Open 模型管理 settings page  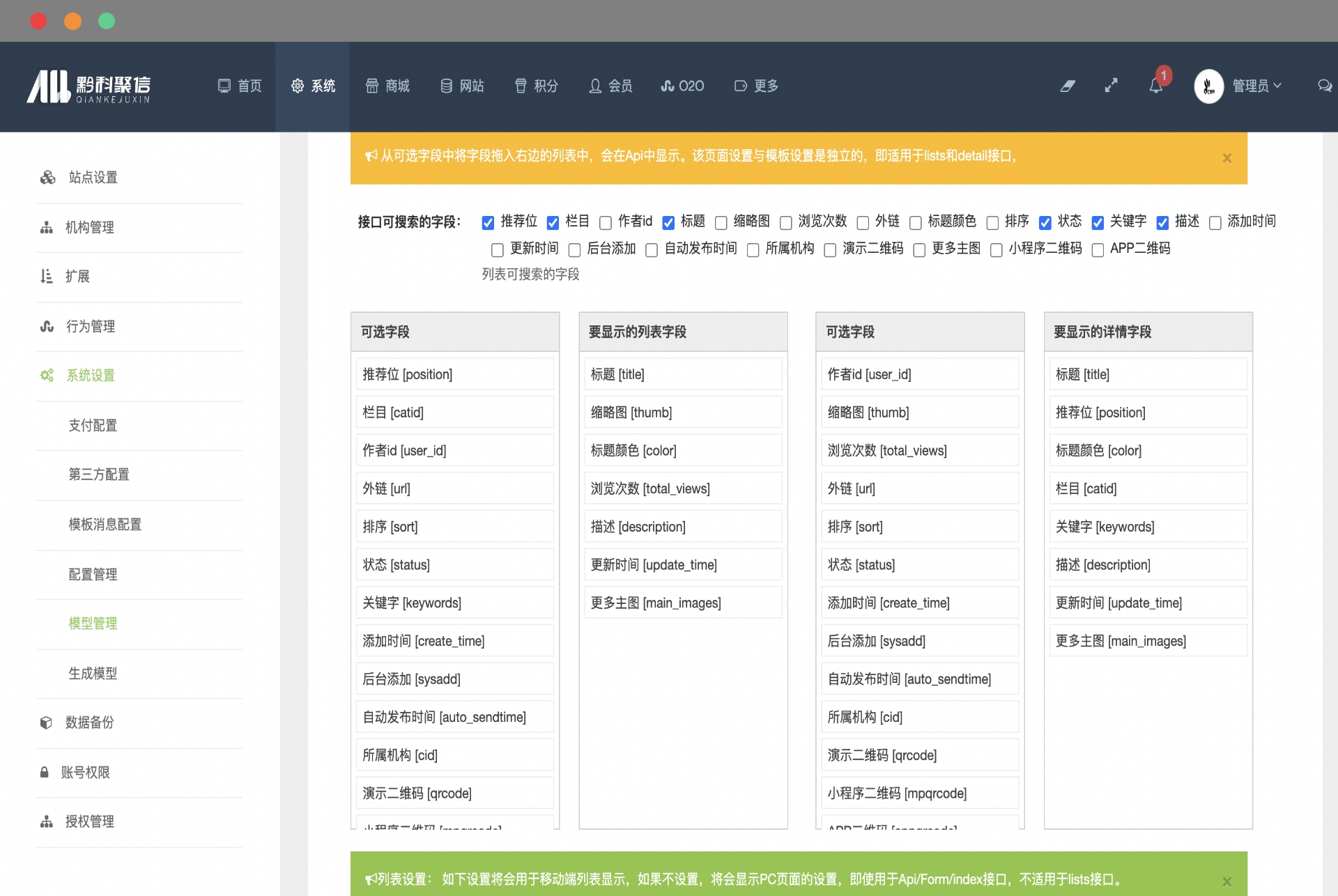93,624
